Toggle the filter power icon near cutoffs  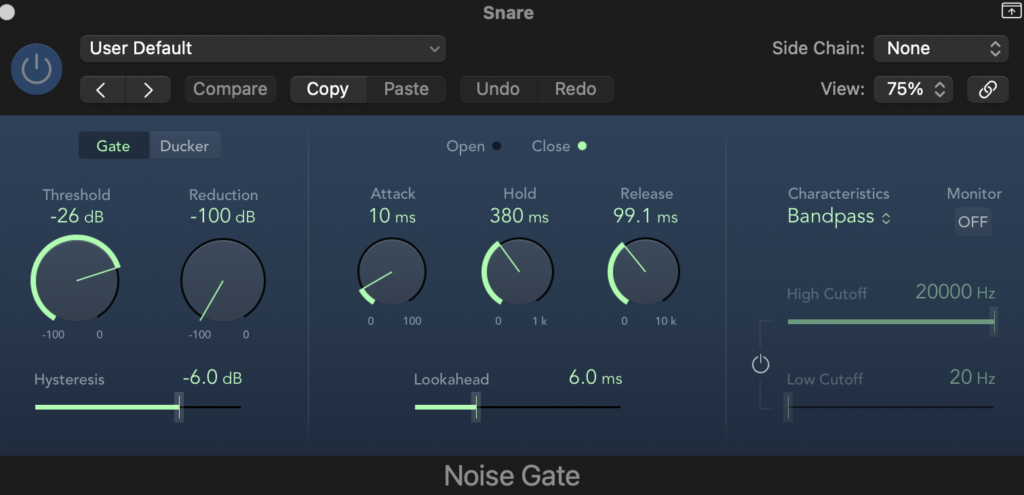[x=761, y=365]
